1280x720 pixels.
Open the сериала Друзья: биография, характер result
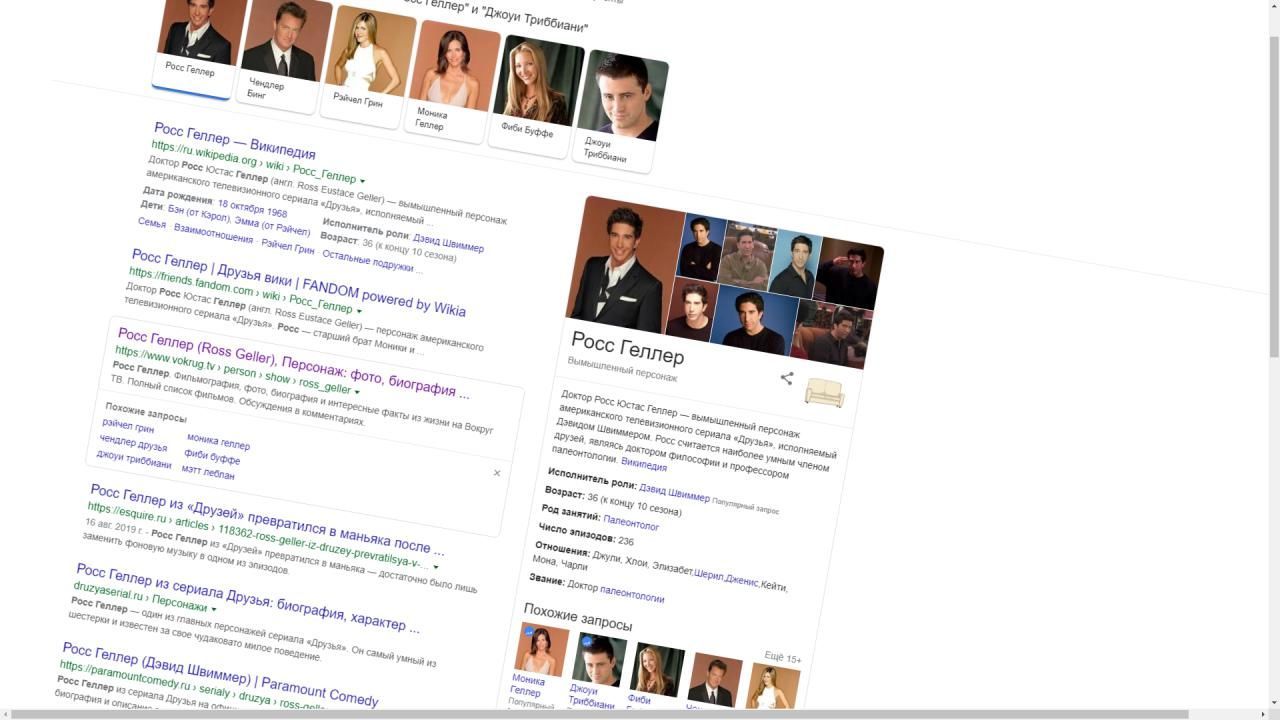(x=248, y=598)
